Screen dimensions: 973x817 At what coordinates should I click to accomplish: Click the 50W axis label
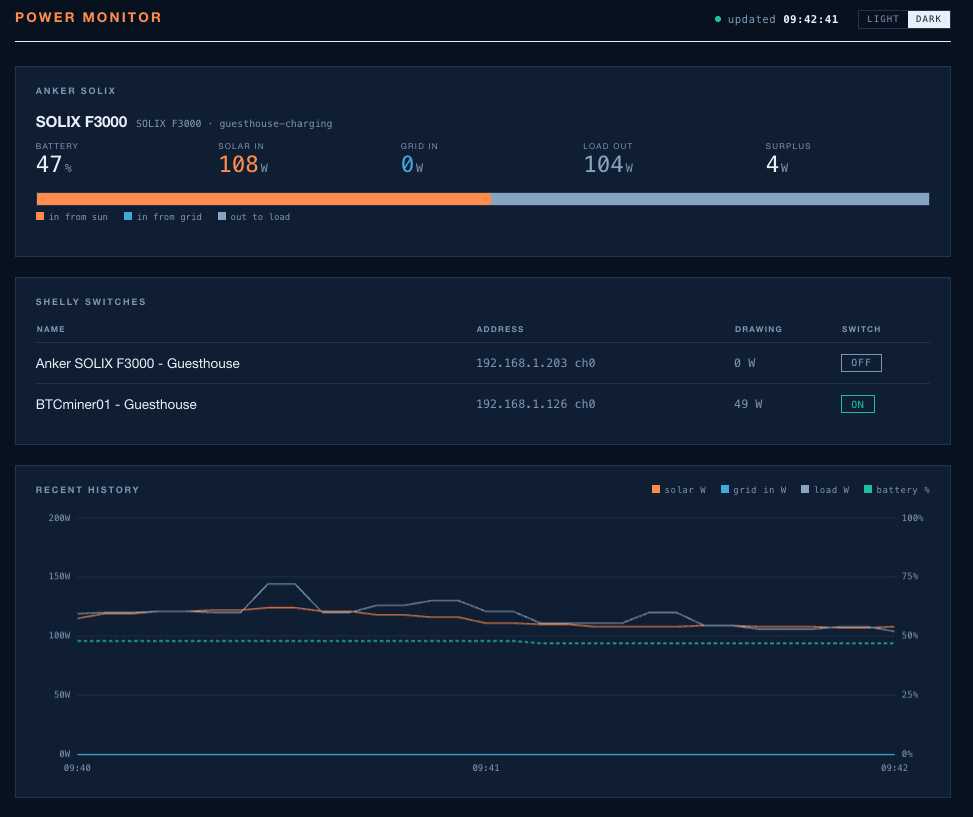[62, 695]
